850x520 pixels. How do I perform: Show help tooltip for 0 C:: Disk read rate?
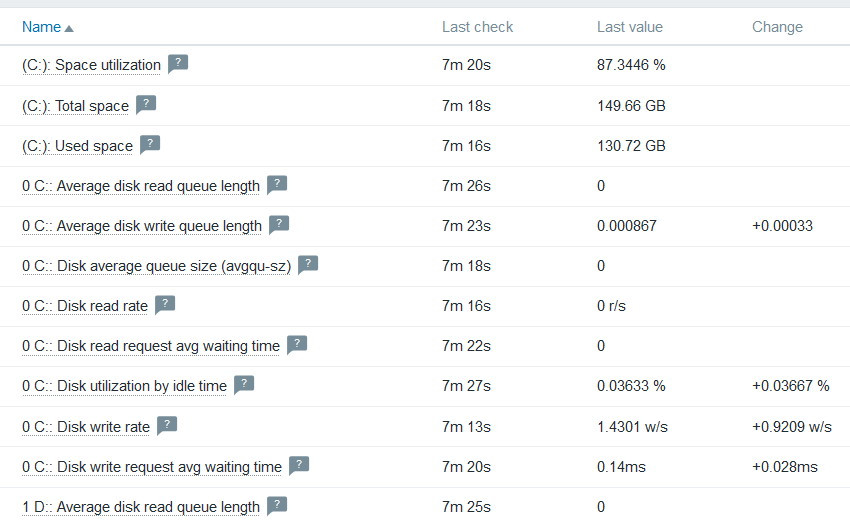[x=165, y=304]
